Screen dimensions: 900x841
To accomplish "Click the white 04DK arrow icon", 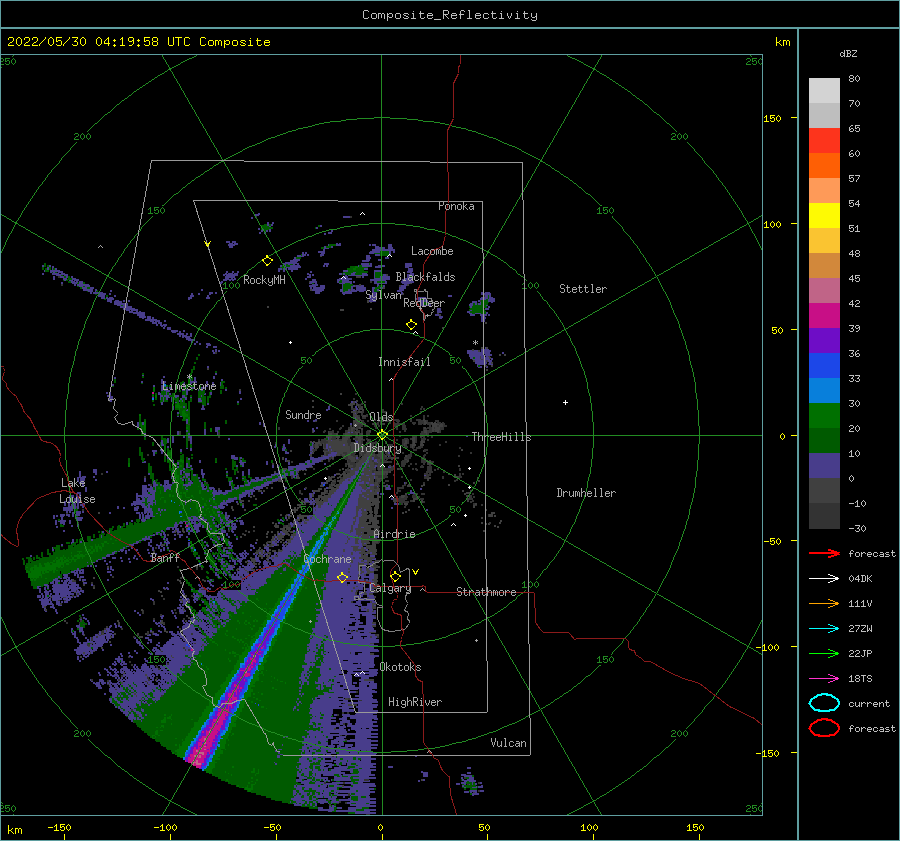I will [x=824, y=579].
